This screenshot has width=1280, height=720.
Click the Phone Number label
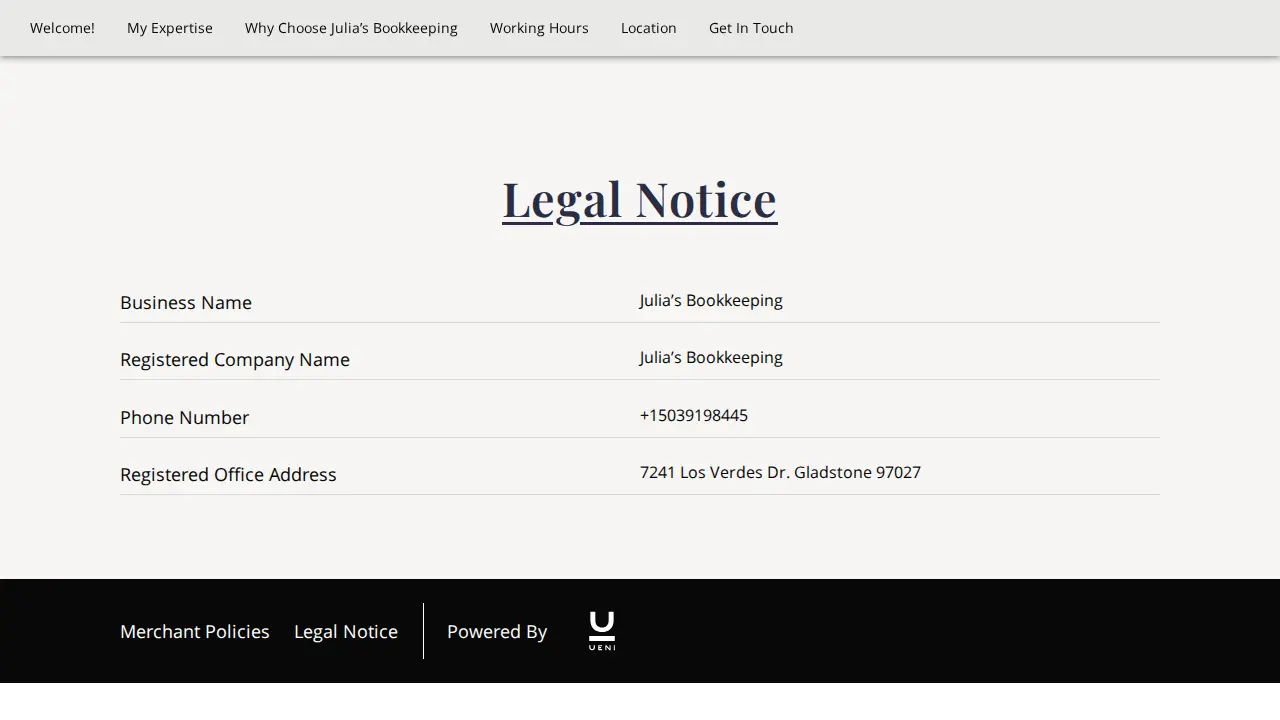pos(185,417)
